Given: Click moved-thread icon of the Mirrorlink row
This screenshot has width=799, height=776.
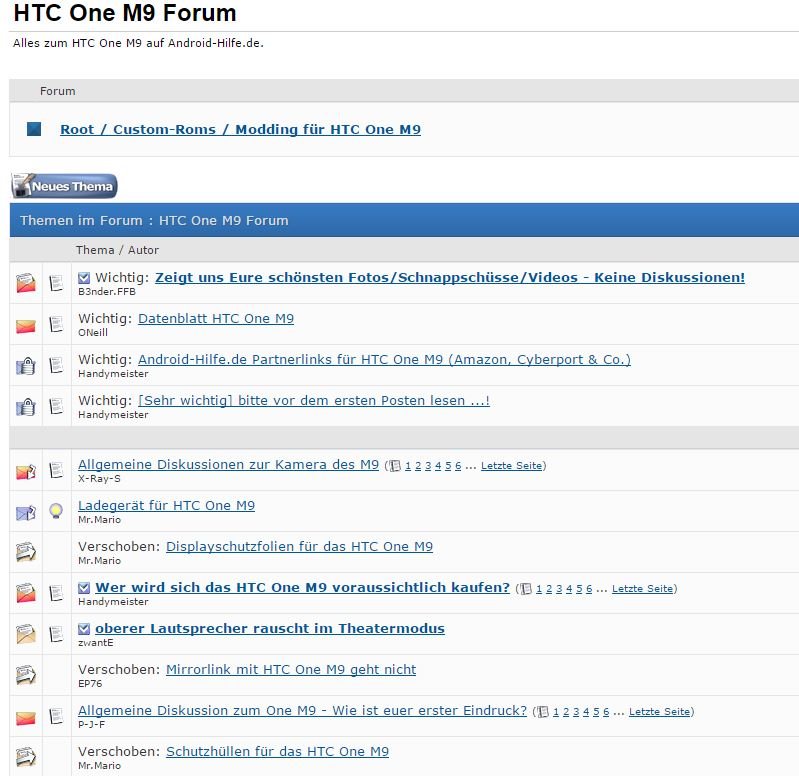Looking at the screenshot, I should (x=25, y=675).
